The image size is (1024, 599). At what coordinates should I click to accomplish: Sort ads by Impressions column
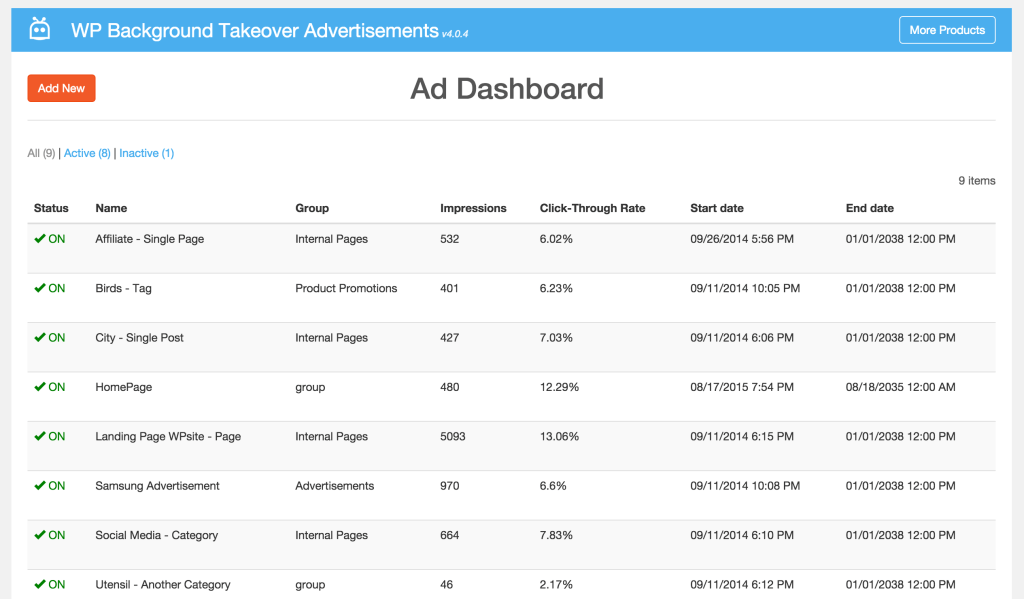coord(472,207)
